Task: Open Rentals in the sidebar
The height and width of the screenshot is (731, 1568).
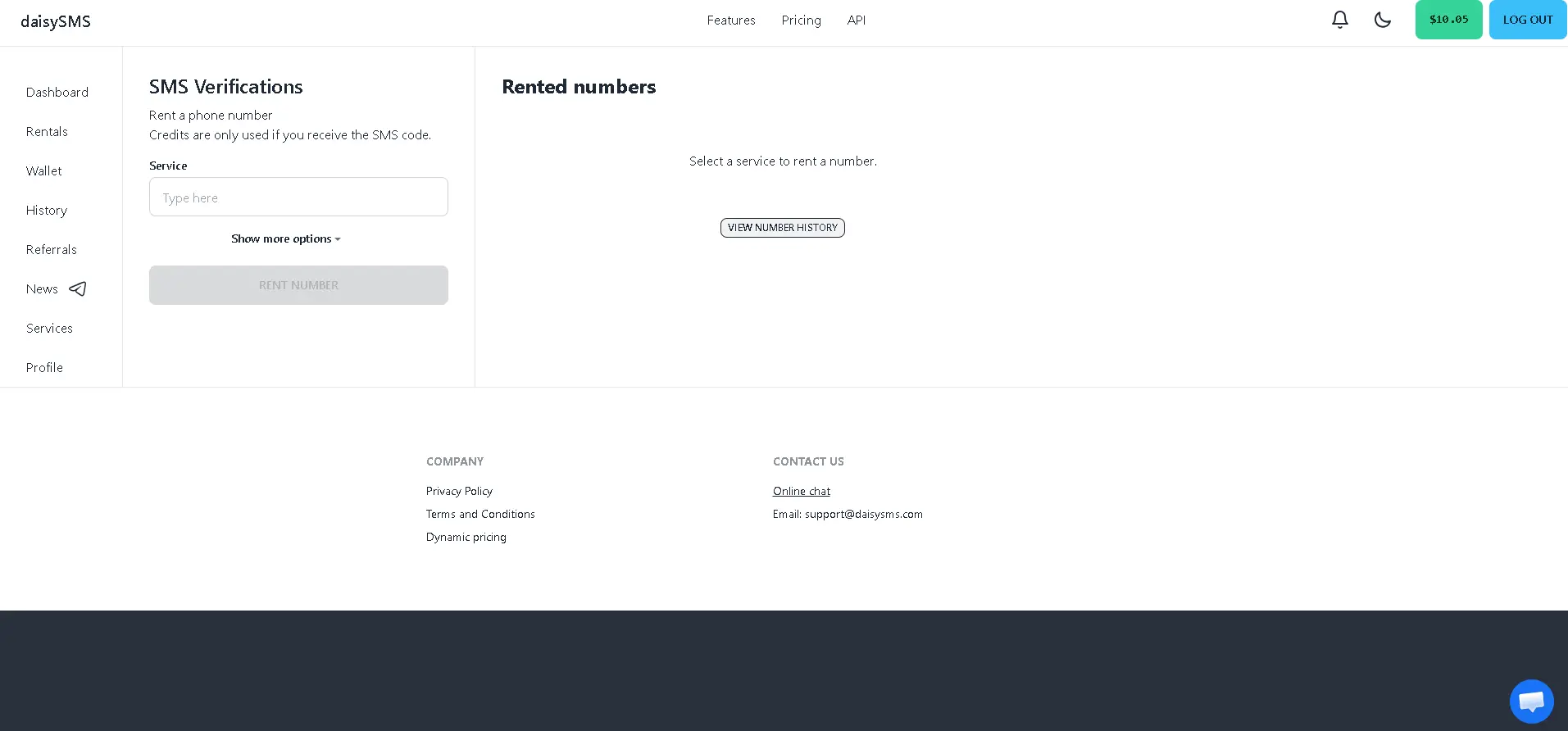Action: click(x=47, y=131)
